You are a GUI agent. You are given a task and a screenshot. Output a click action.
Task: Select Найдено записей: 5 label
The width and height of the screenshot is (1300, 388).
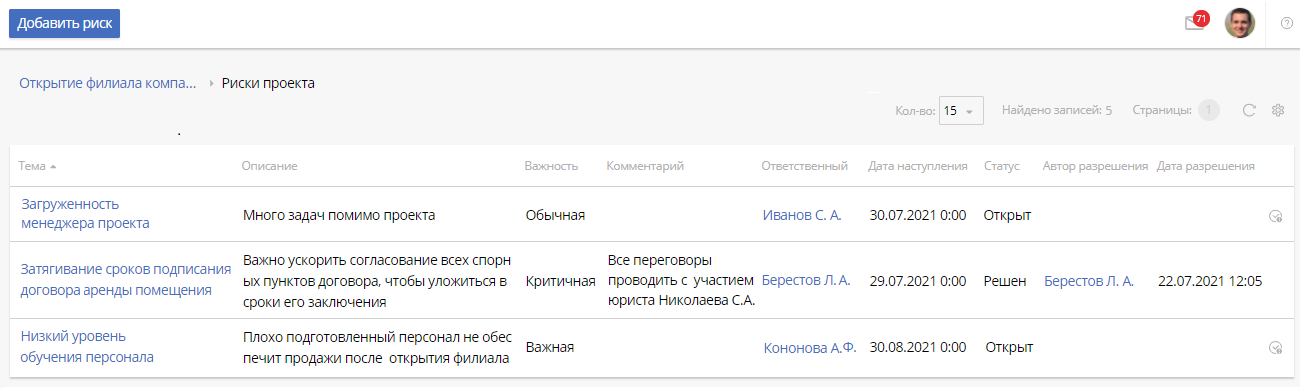point(1057,110)
